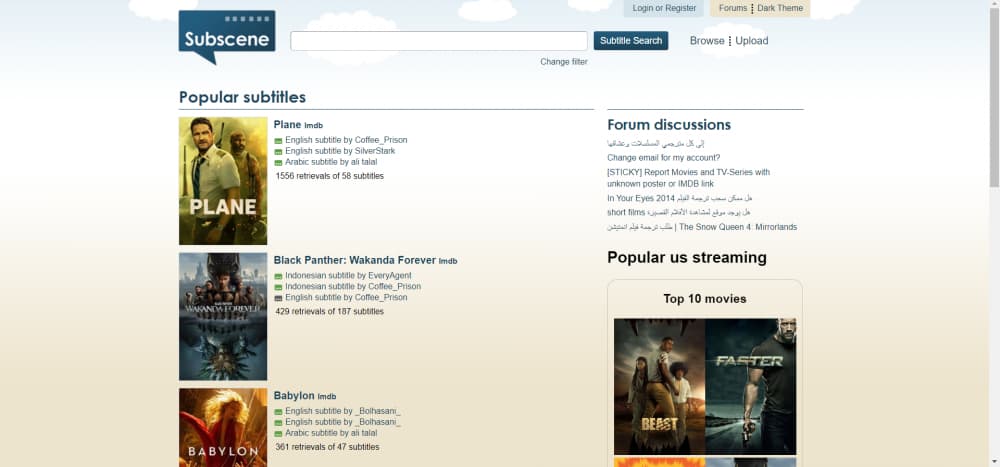Click the icon beside first _Bolhasani_ subtitle
Image resolution: width=1000 pixels, height=467 pixels.
278,412
